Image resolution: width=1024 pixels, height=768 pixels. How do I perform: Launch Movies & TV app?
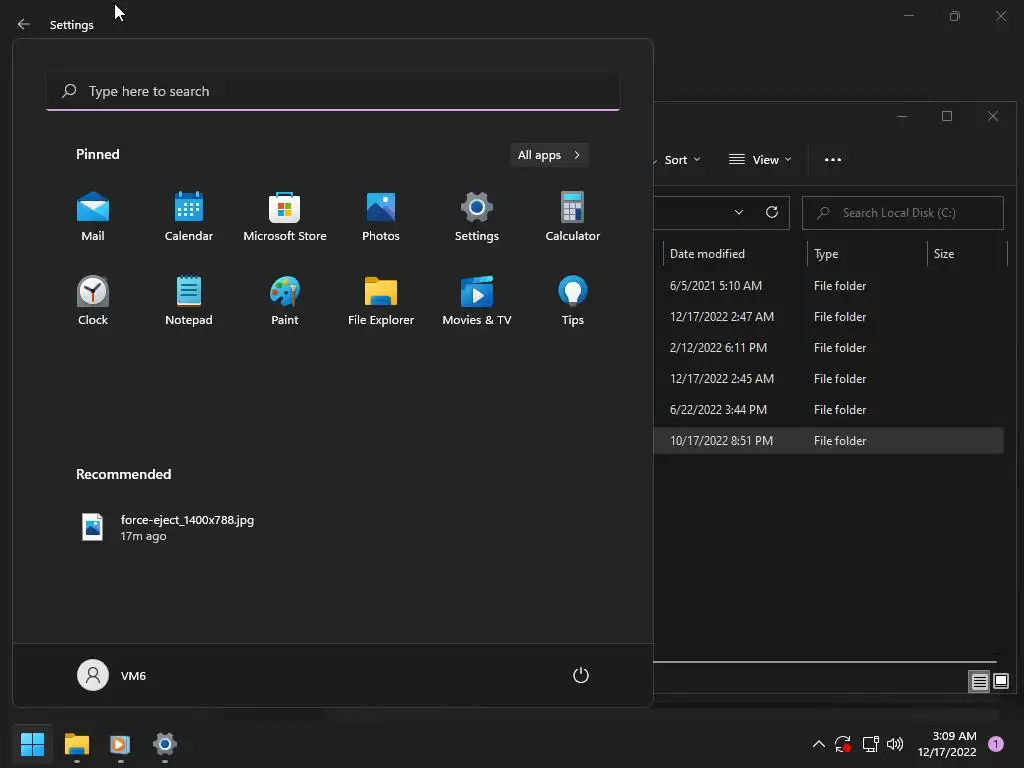[x=477, y=300]
